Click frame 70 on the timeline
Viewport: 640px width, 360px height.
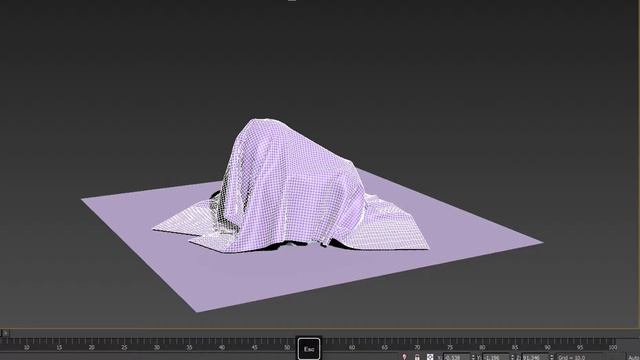coord(417,347)
